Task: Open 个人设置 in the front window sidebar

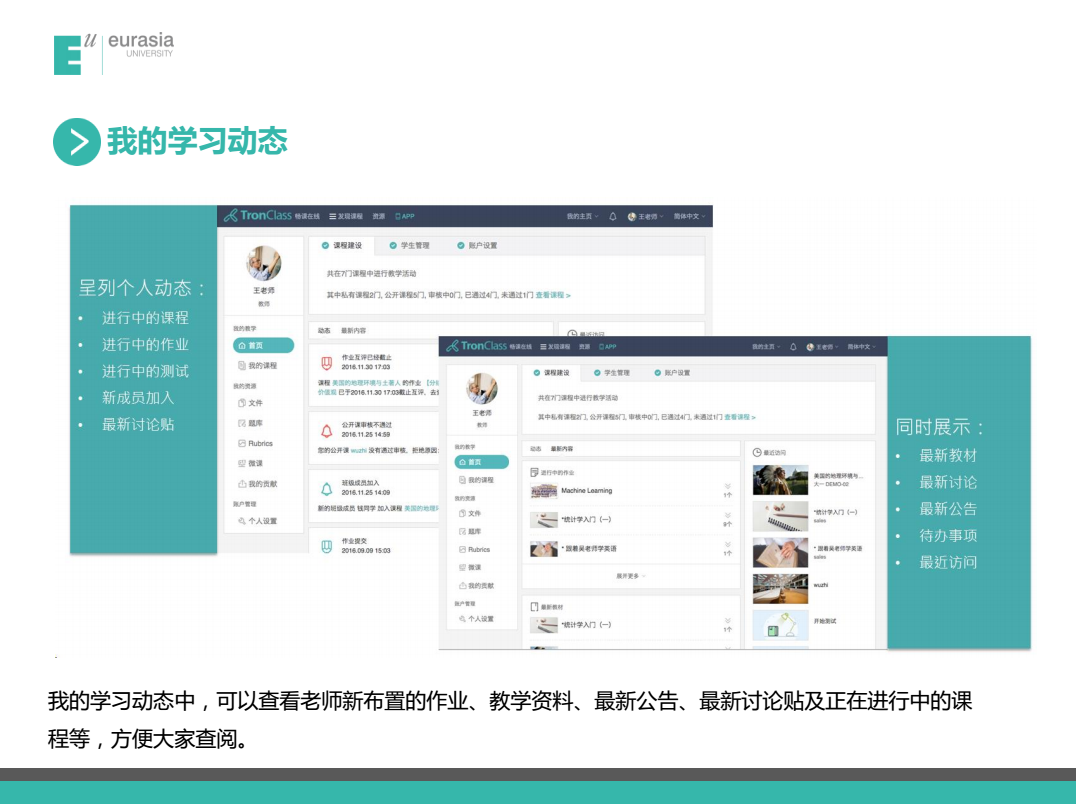Action: pos(476,619)
